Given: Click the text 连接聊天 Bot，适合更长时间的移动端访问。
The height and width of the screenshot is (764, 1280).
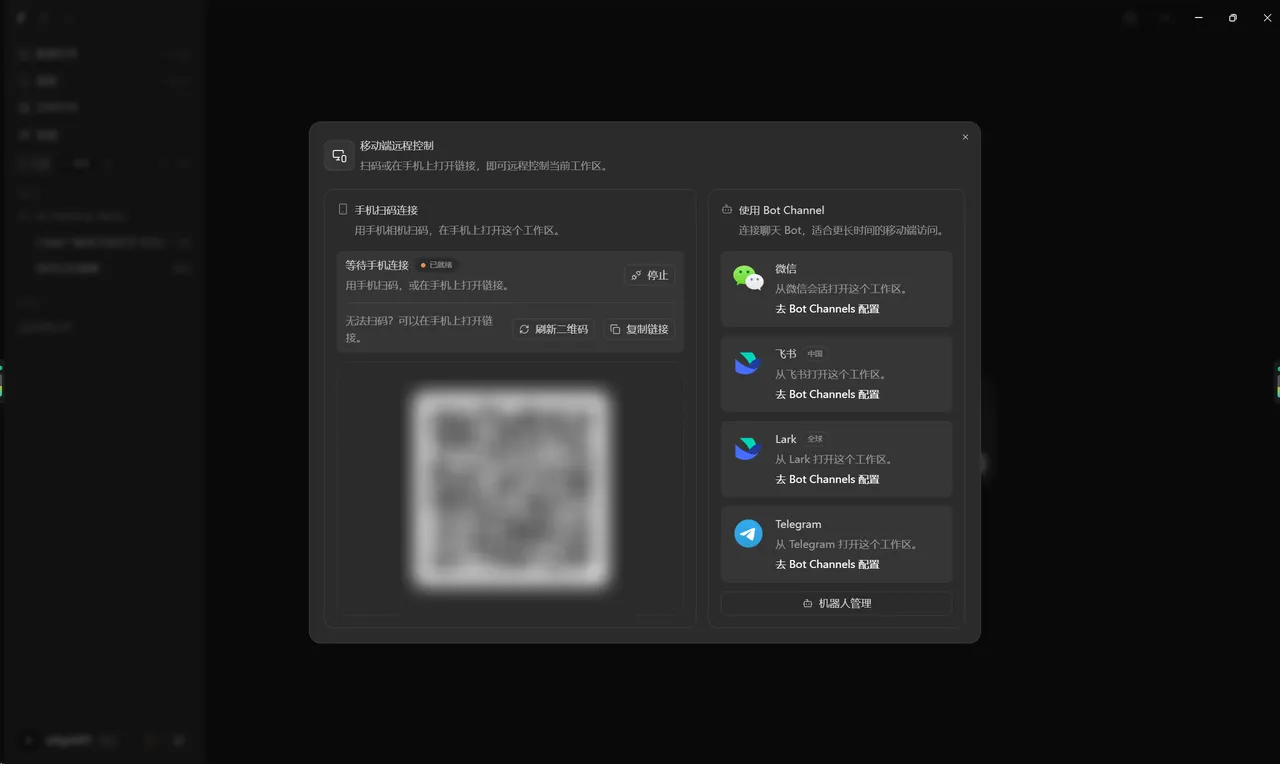Looking at the screenshot, I should pyautogui.click(x=842, y=230).
